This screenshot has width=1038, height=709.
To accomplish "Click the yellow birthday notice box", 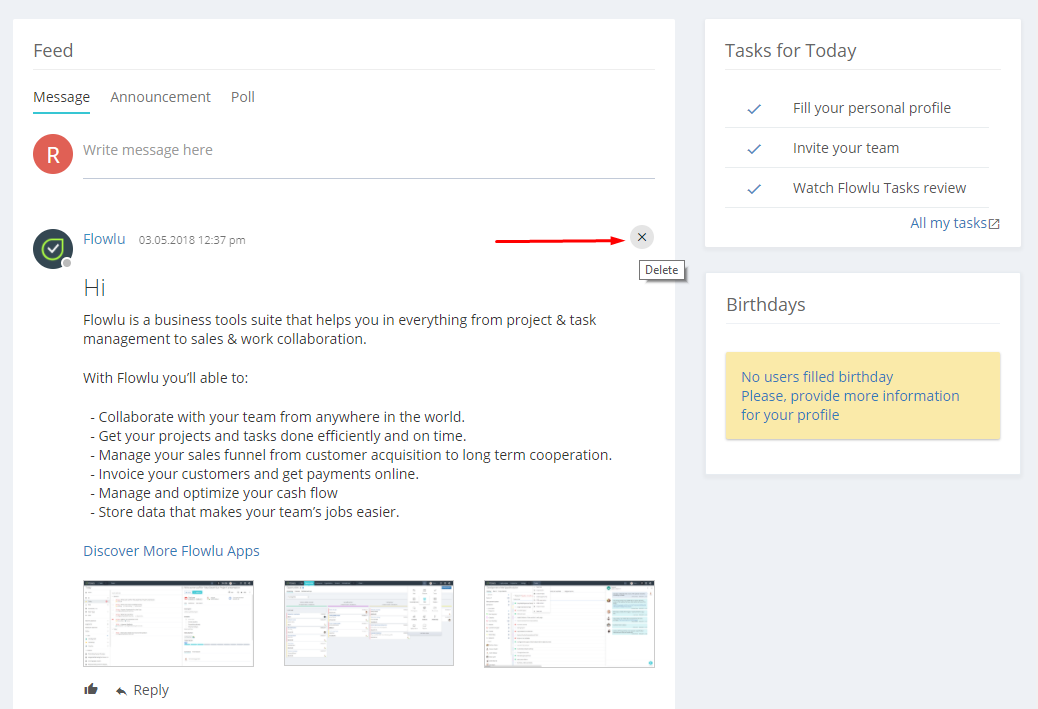I will coord(863,396).
